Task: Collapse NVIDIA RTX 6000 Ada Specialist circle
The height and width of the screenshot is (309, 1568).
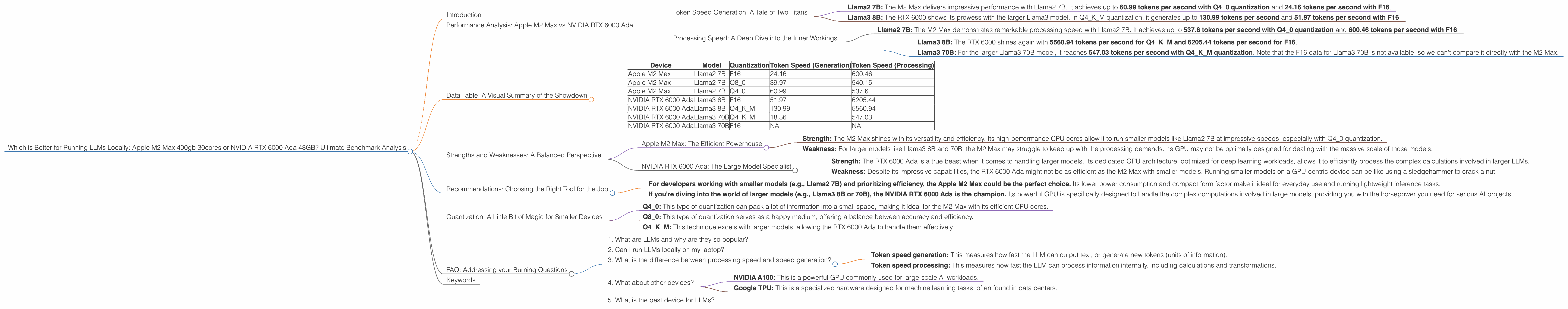Action: coord(795,171)
